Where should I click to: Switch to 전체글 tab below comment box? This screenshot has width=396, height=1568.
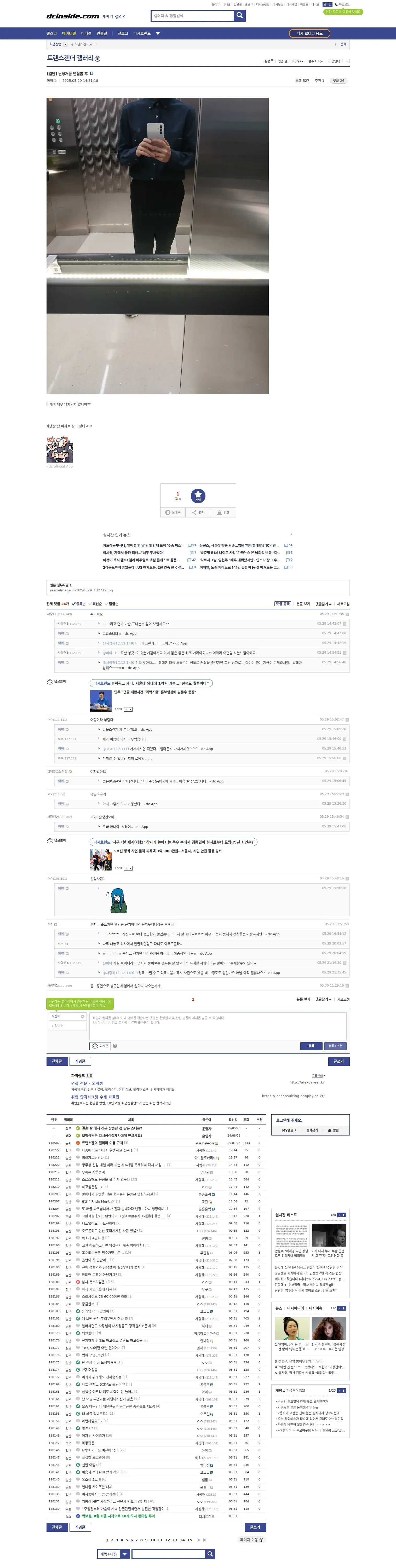tap(57, 1061)
